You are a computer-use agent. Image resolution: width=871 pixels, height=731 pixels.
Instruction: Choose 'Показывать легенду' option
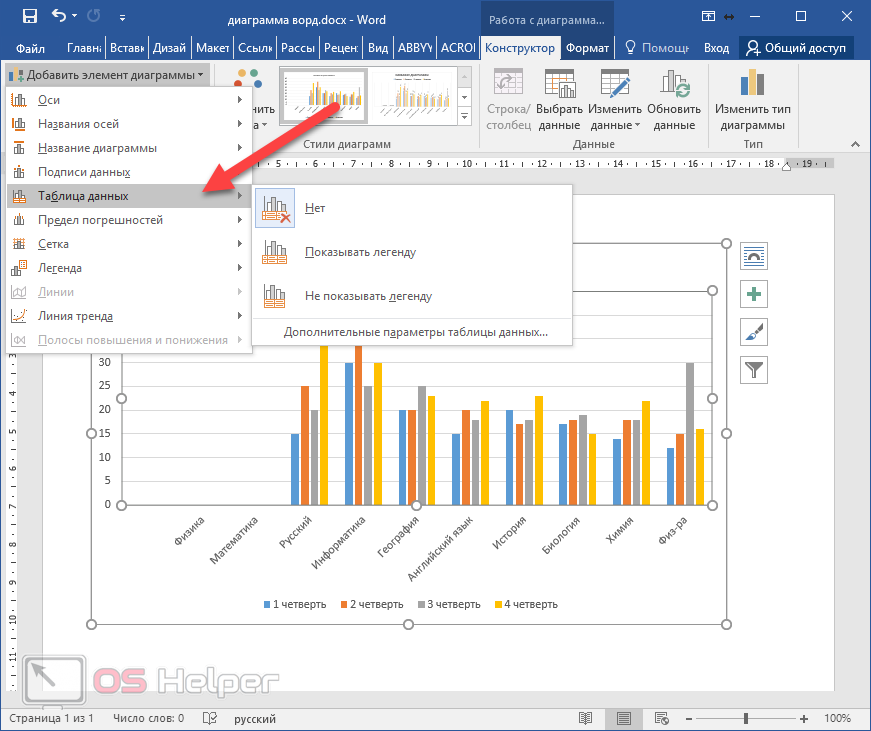pos(360,252)
